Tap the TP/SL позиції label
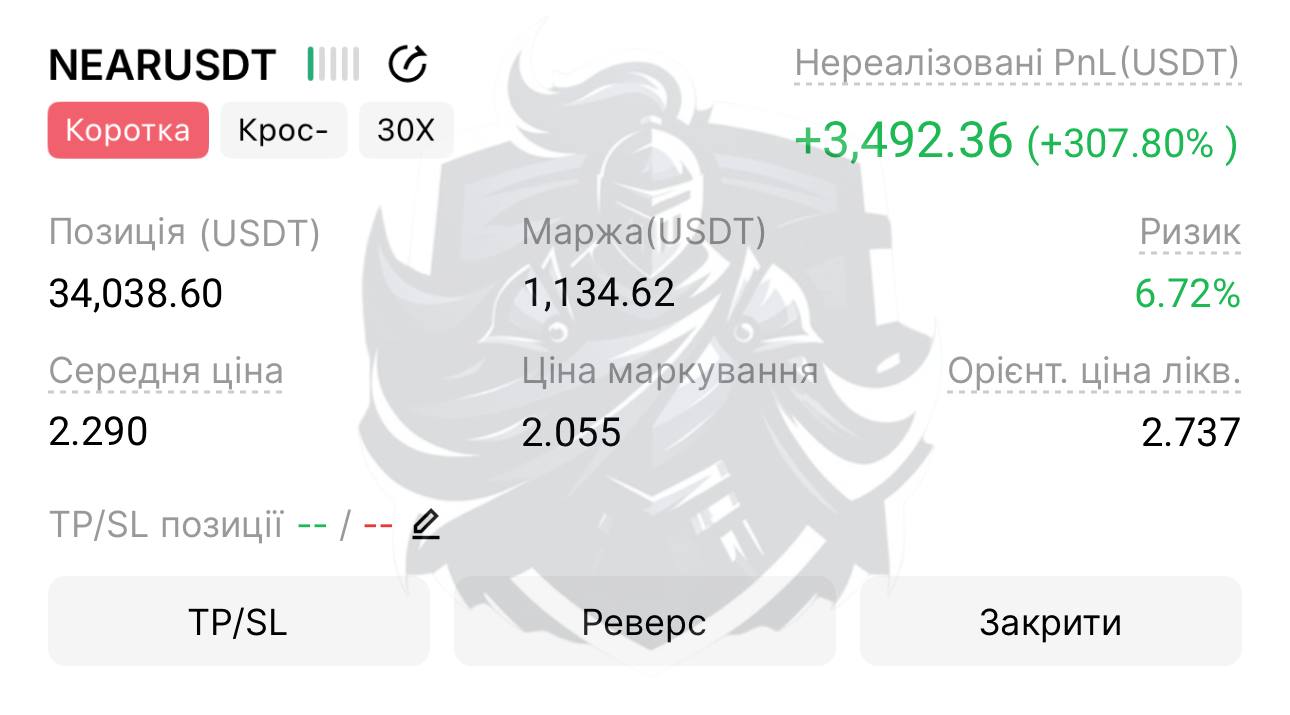 166,525
